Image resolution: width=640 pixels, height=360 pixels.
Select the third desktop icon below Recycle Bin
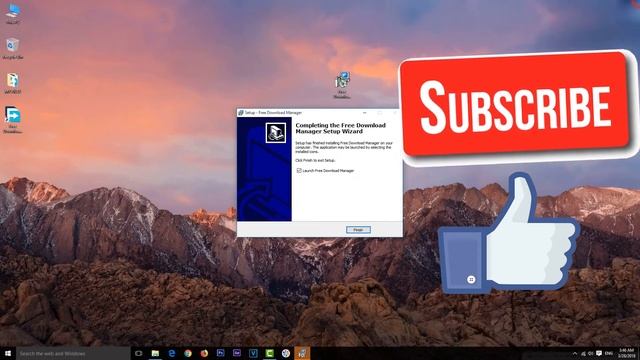[x=13, y=83]
